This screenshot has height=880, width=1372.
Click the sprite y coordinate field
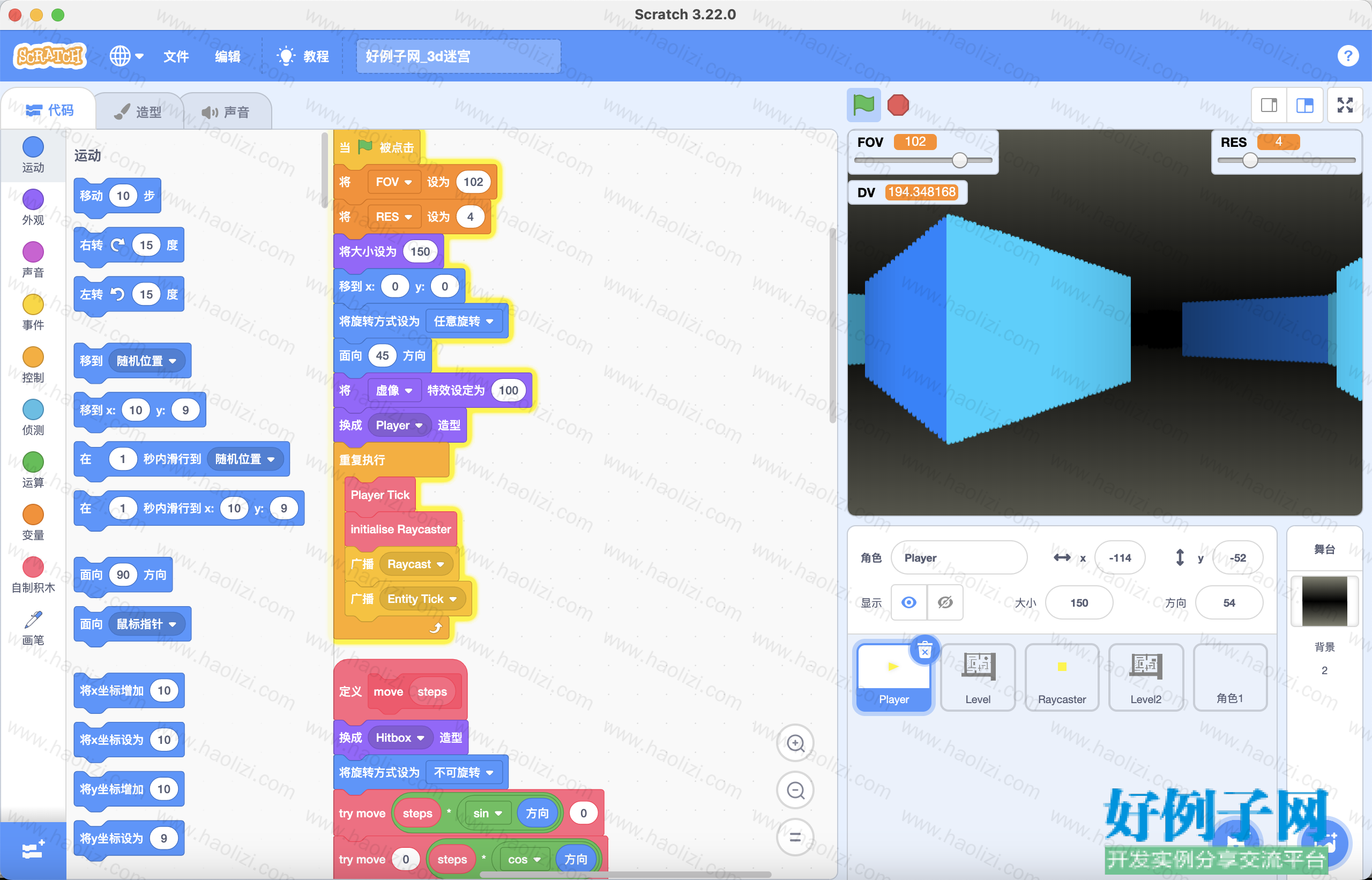pos(1237,557)
